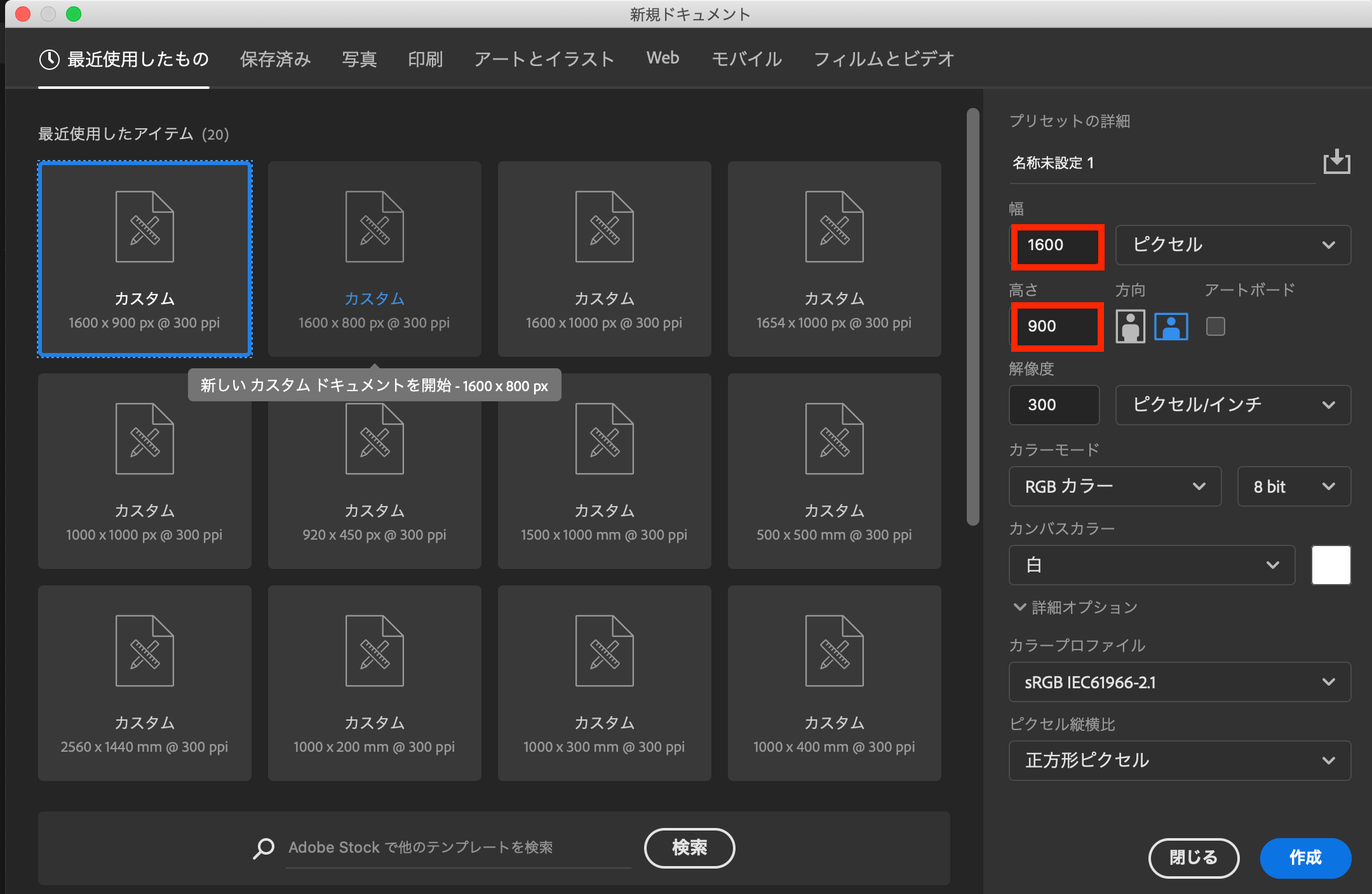Click the clock icon in 最近使用したもの tab

(x=50, y=60)
